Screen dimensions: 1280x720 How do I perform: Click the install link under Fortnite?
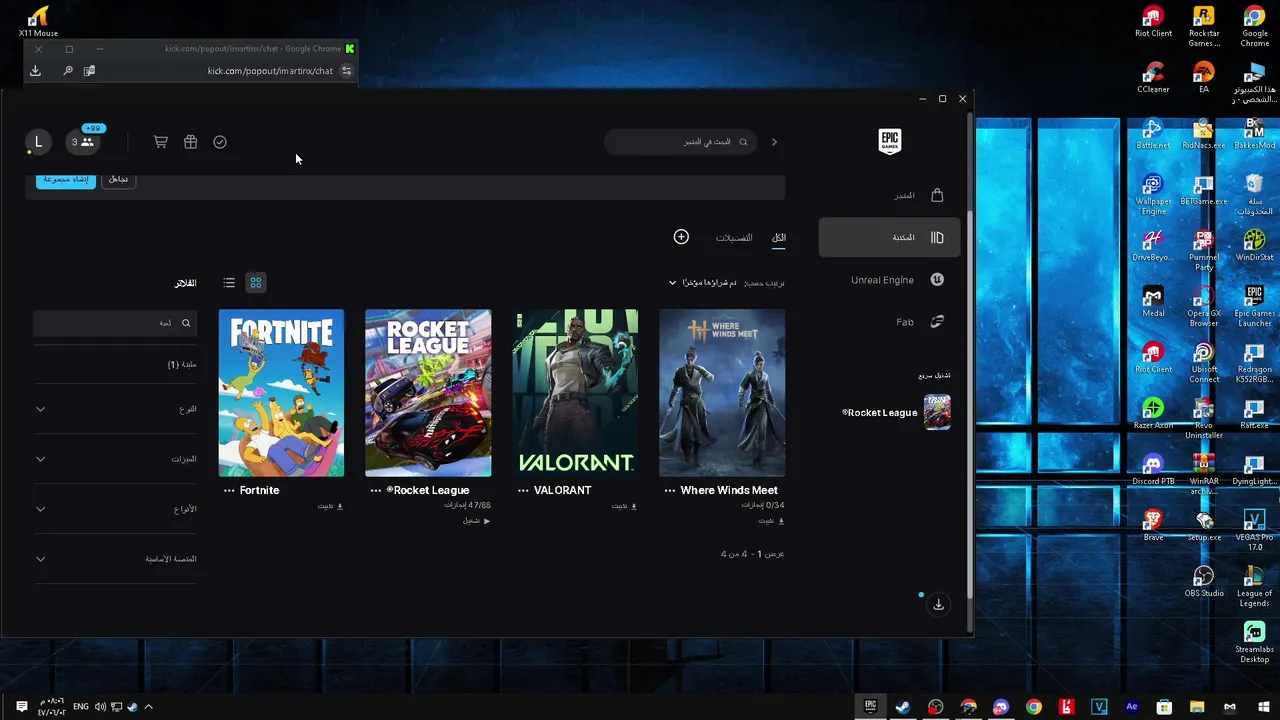click(x=330, y=506)
